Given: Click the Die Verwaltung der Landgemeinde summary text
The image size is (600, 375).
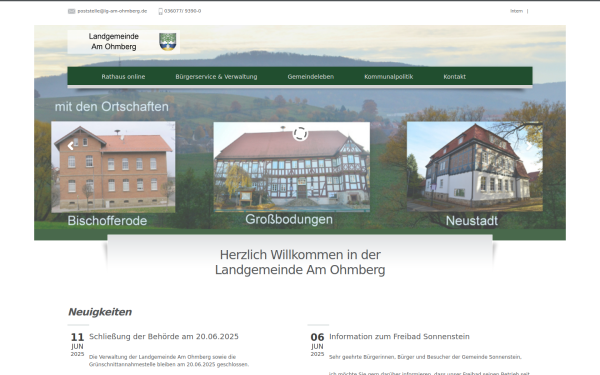Looking at the screenshot, I should pyautogui.click(x=169, y=360).
